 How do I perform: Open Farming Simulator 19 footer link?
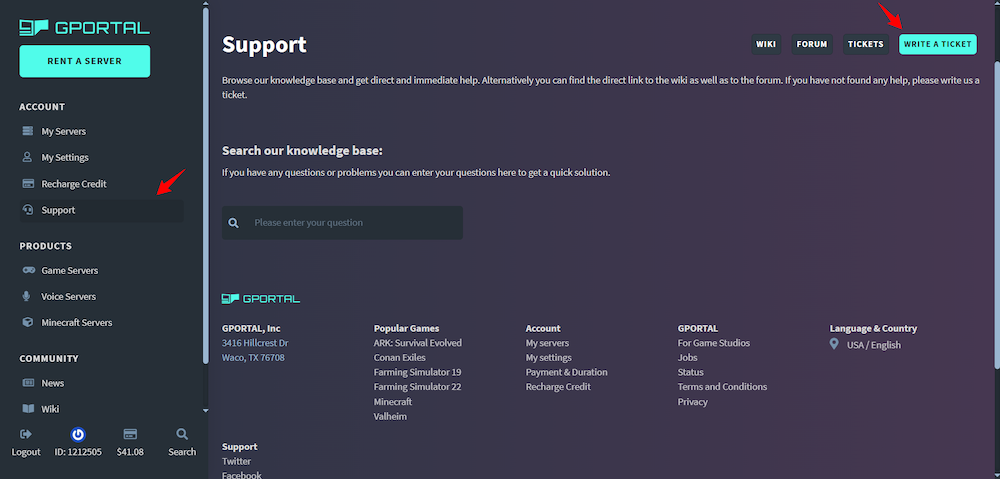tap(418, 372)
